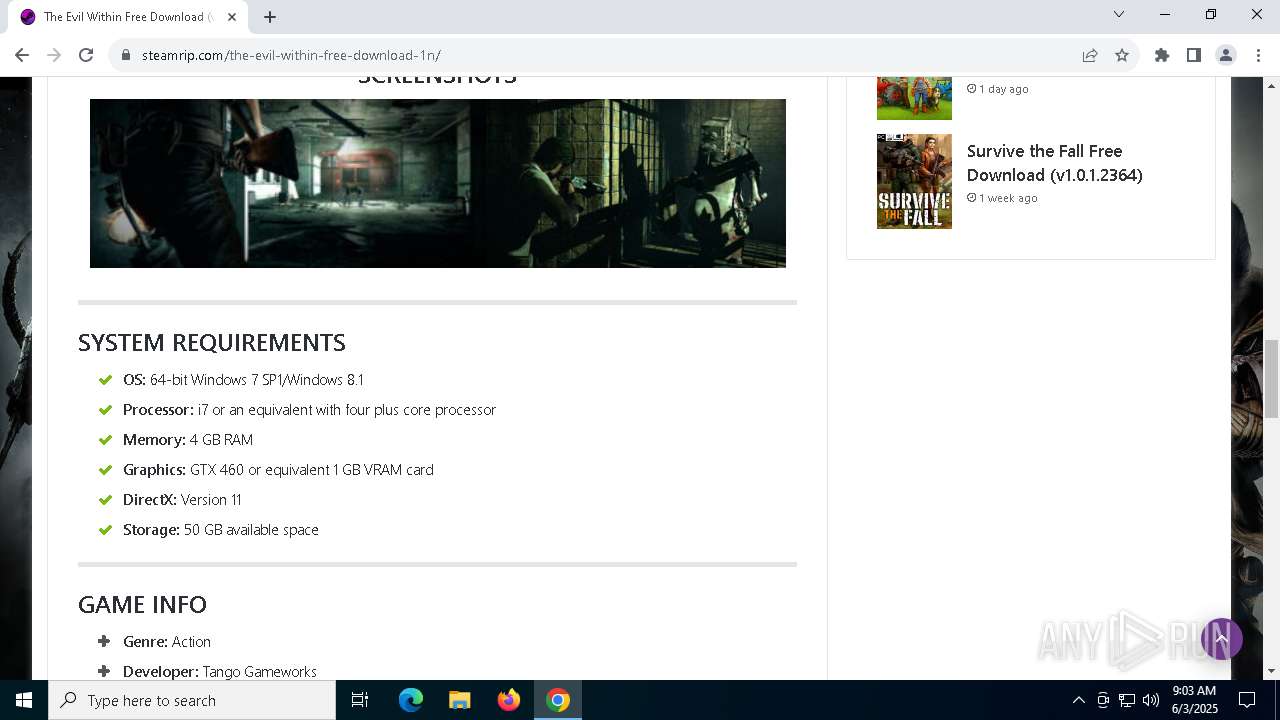Click the purple scroll-to-top button
This screenshot has height=720, width=1280.
click(x=1221, y=638)
